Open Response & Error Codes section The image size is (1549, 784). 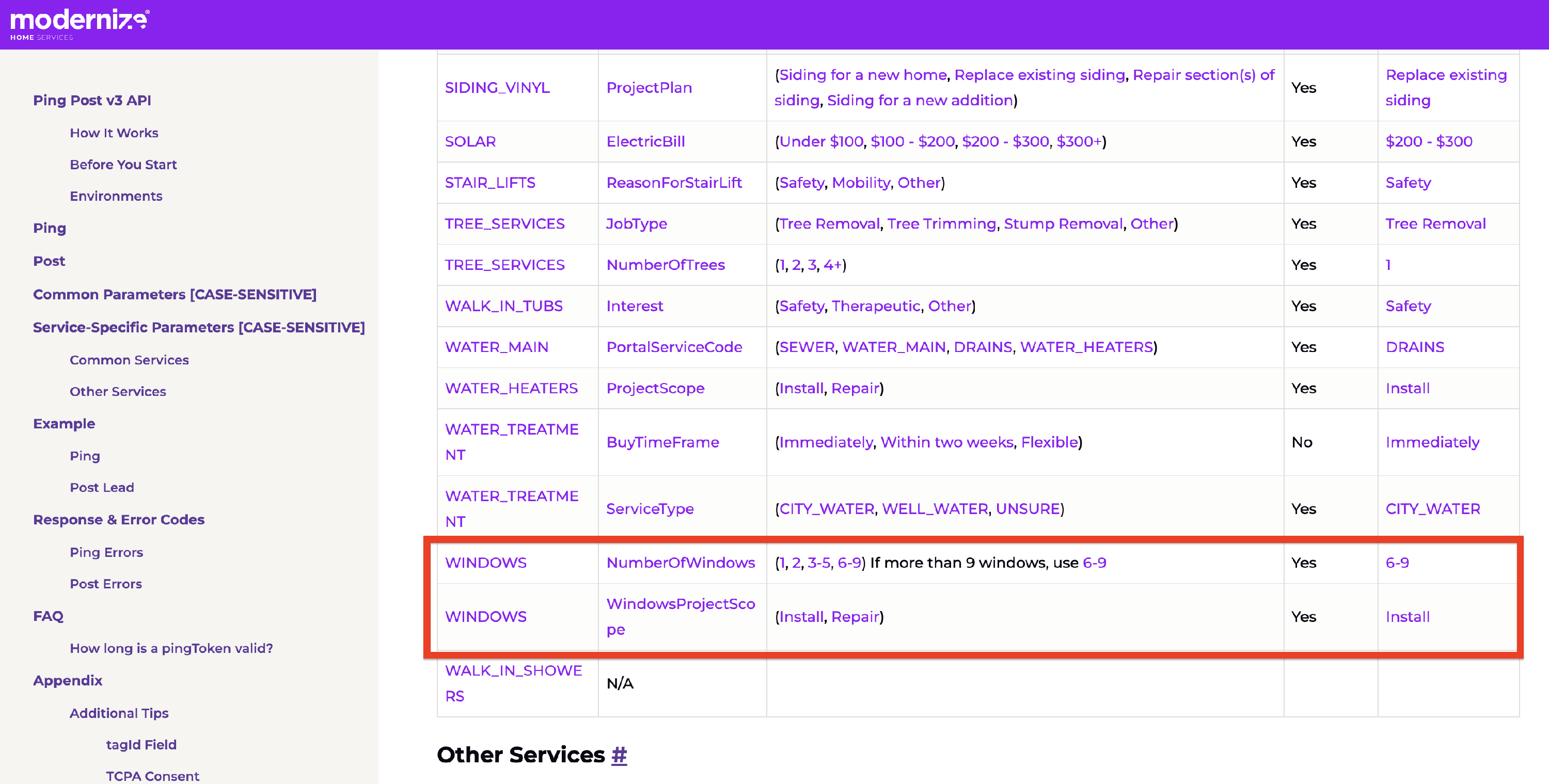pos(118,519)
